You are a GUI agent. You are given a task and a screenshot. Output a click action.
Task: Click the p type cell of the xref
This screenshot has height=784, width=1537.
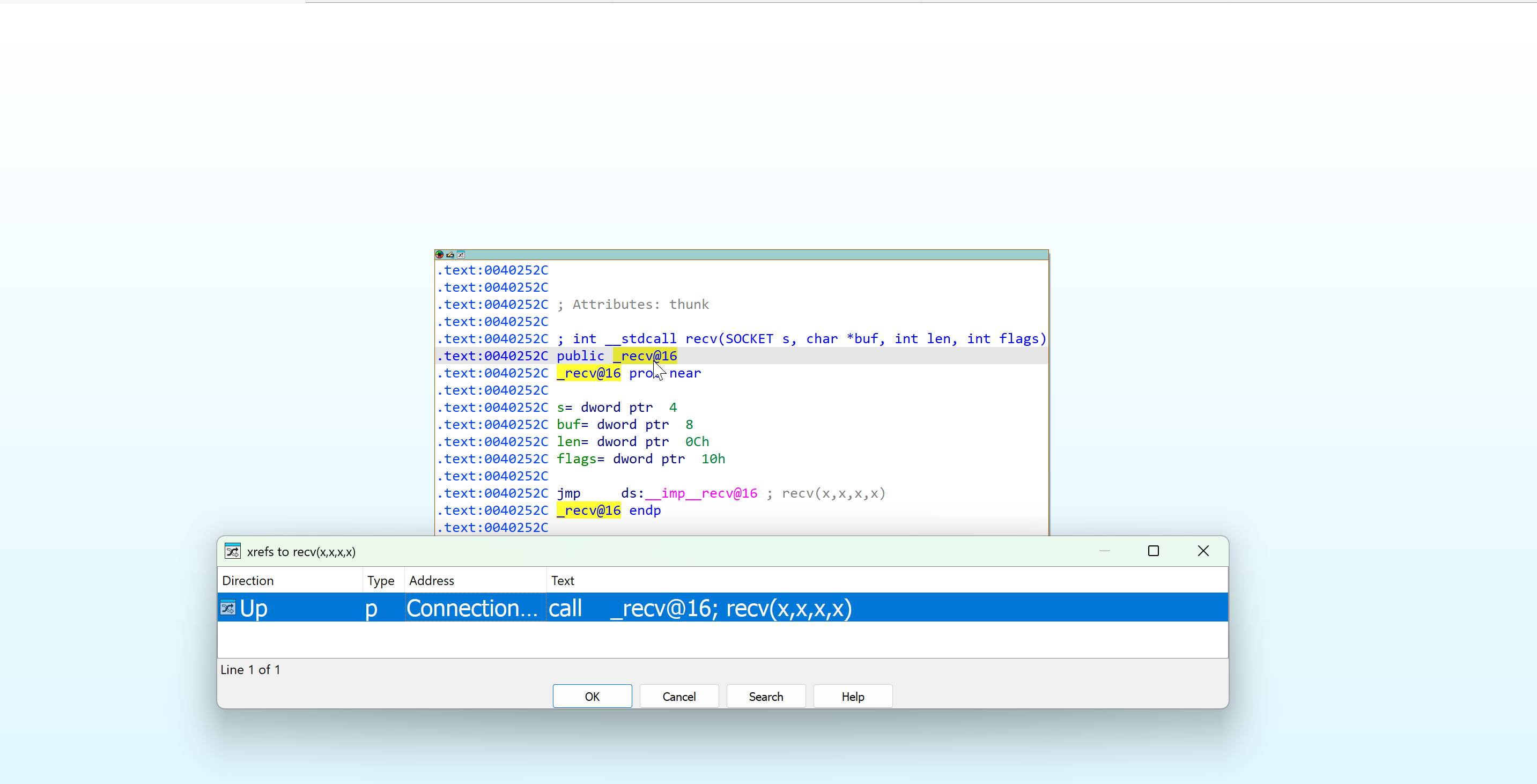[x=371, y=608]
